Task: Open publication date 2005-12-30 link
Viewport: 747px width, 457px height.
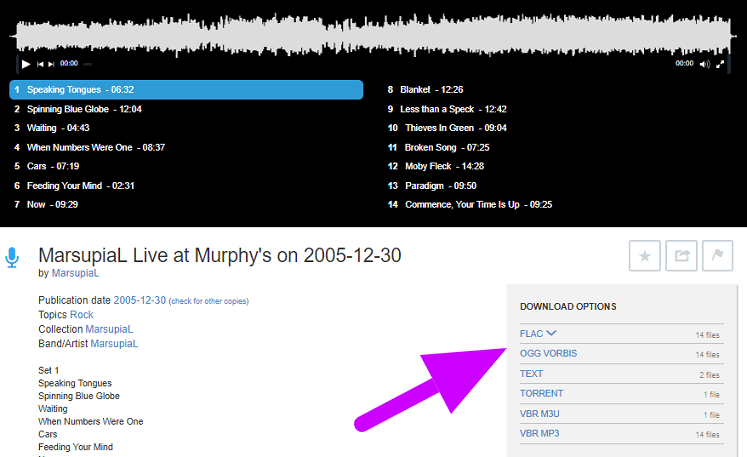Action: point(140,300)
